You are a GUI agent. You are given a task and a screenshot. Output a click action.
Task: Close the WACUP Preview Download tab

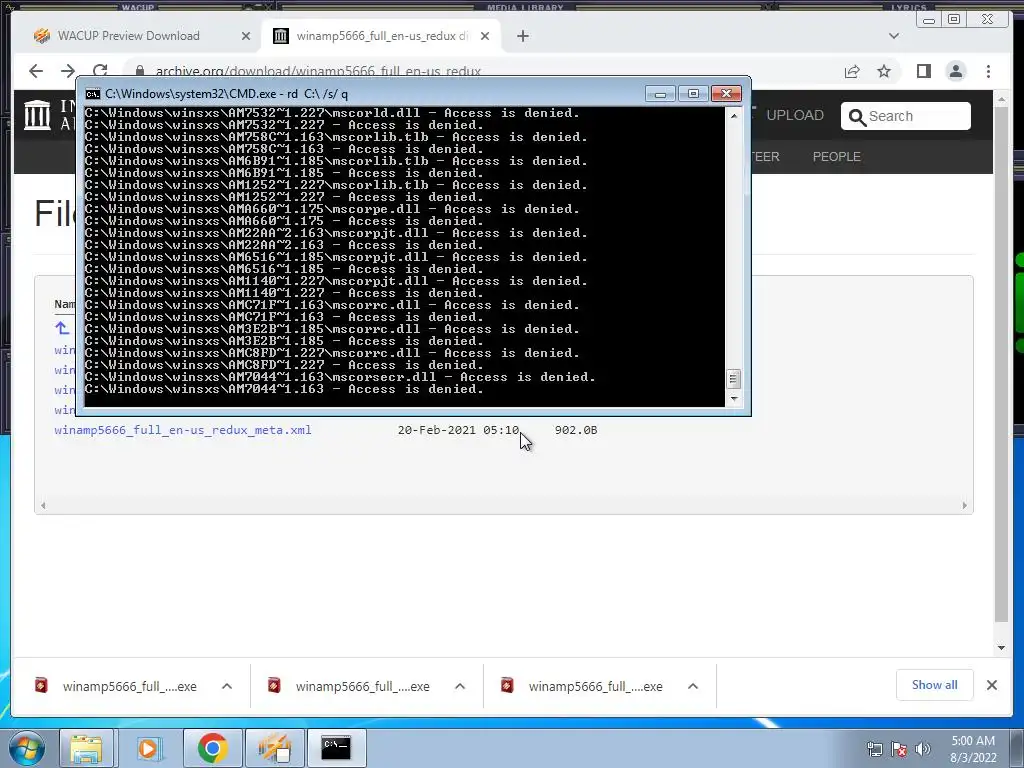click(246, 37)
